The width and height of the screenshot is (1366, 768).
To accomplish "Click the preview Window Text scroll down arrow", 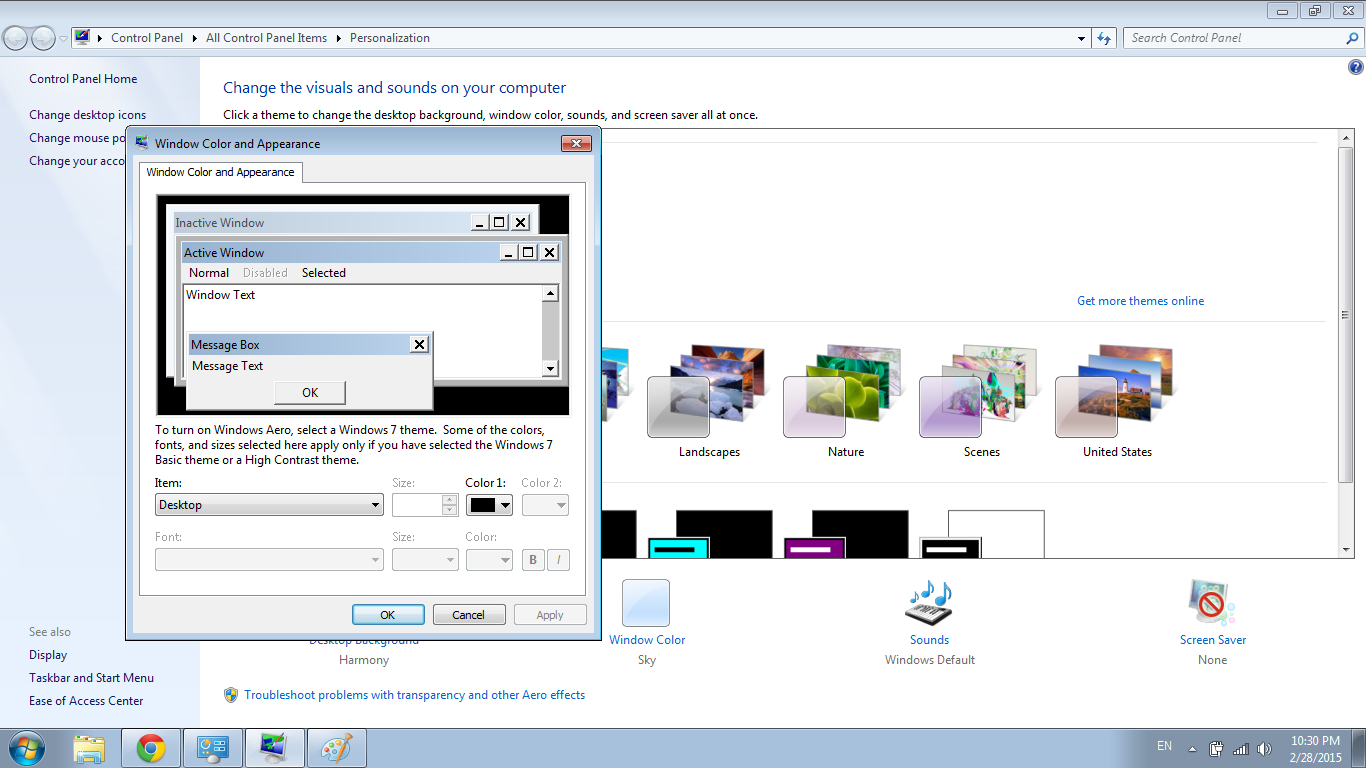I will [549, 369].
